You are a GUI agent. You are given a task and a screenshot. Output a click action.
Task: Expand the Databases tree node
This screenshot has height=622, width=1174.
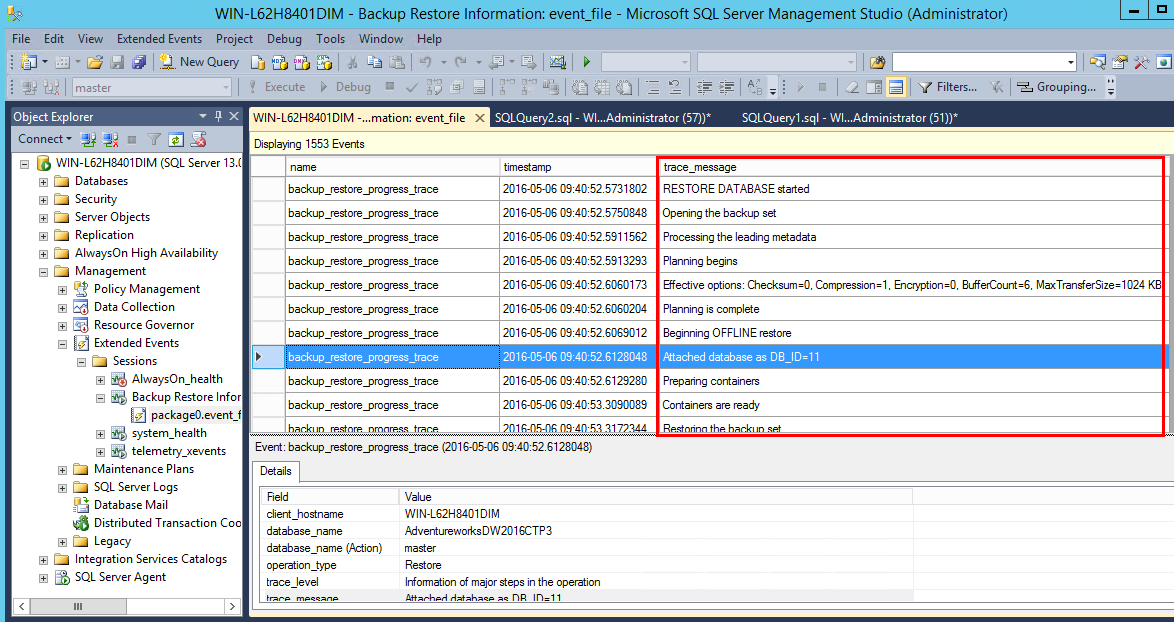43,182
